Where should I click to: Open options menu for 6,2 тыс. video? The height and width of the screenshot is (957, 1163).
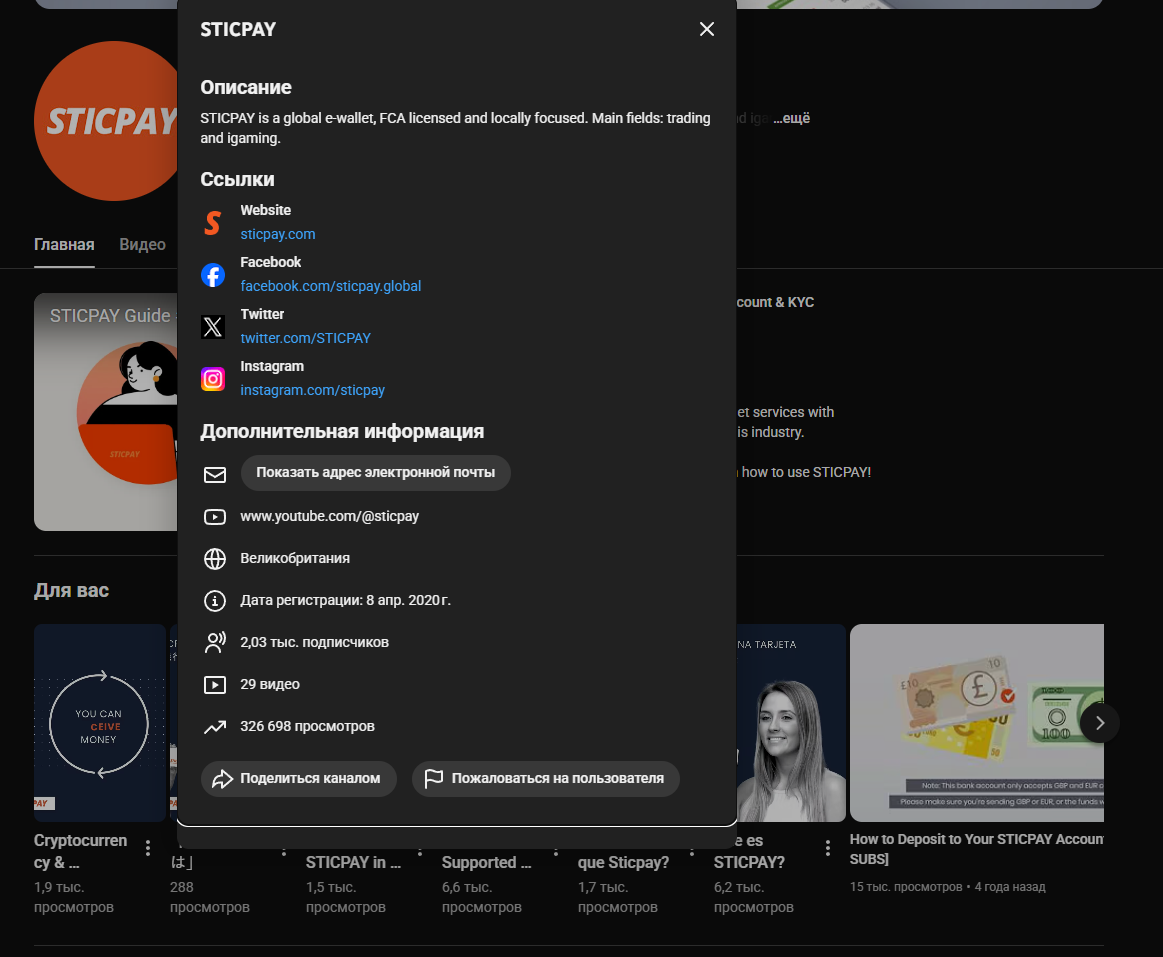828,847
